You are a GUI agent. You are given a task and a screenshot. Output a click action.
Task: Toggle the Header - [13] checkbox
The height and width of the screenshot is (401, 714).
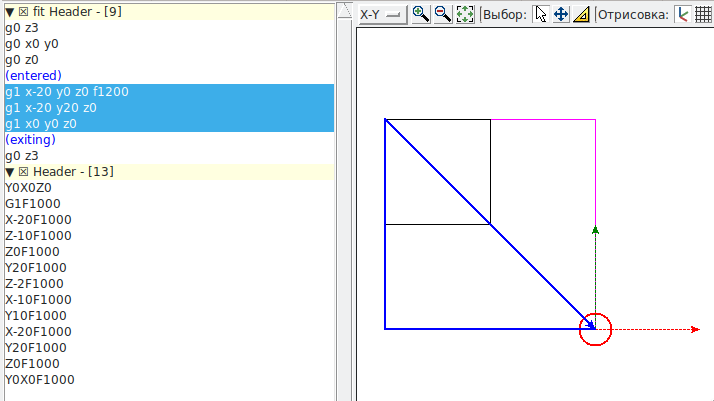[x=24, y=172]
